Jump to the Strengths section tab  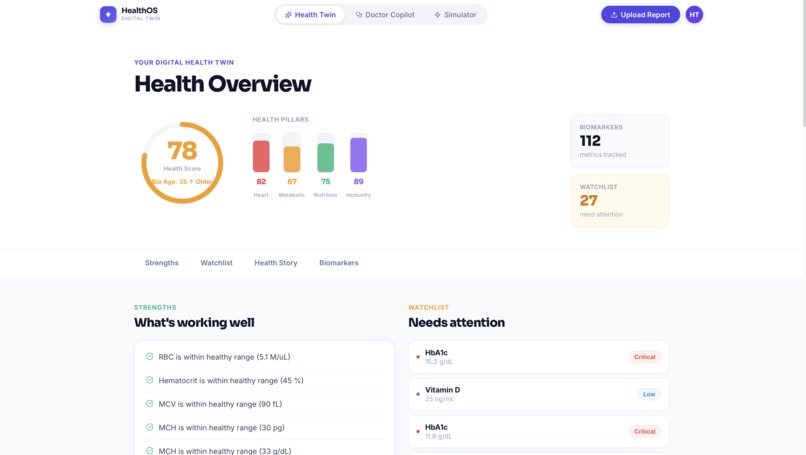161,263
